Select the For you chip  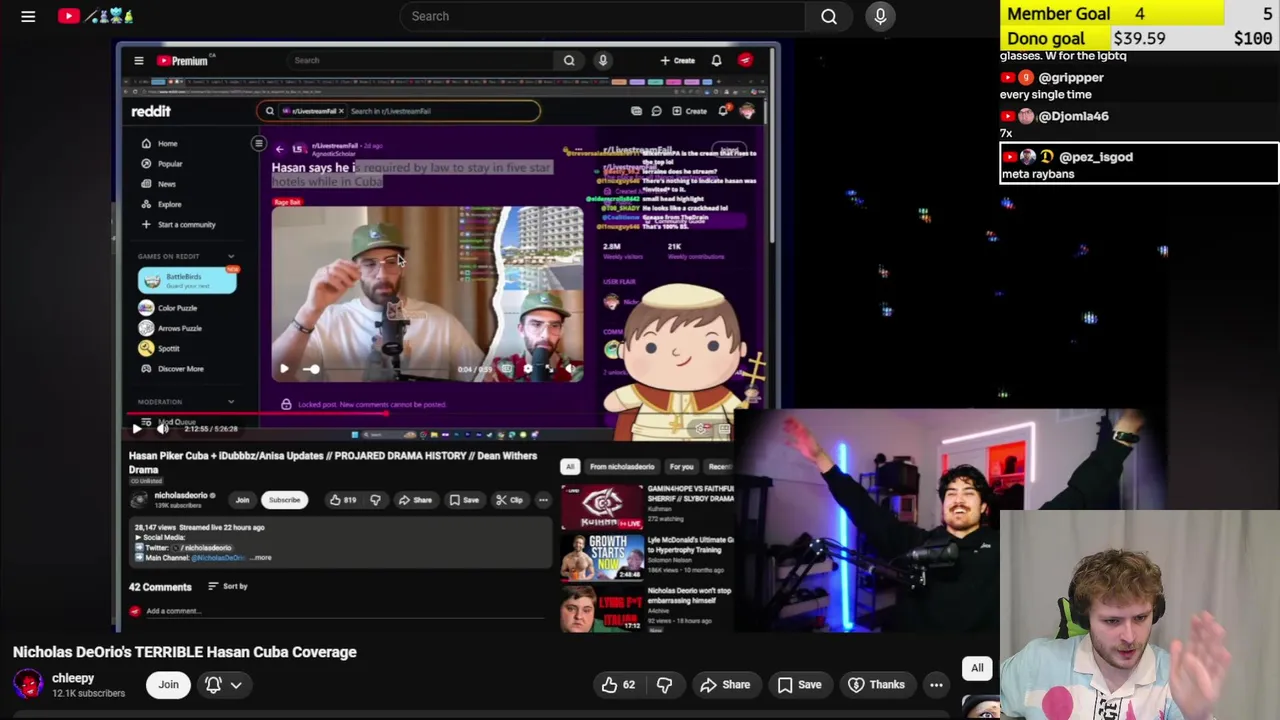coord(681,467)
